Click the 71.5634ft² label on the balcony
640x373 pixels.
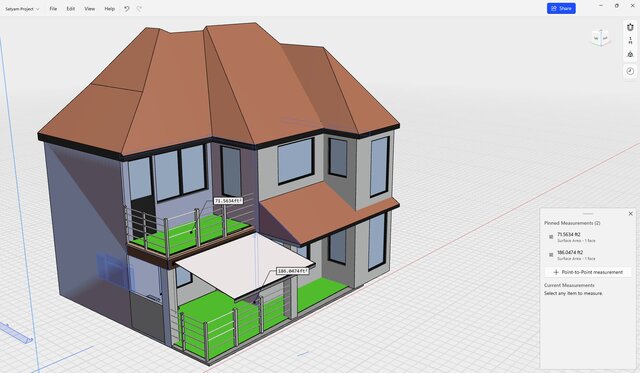pyautogui.click(x=228, y=201)
